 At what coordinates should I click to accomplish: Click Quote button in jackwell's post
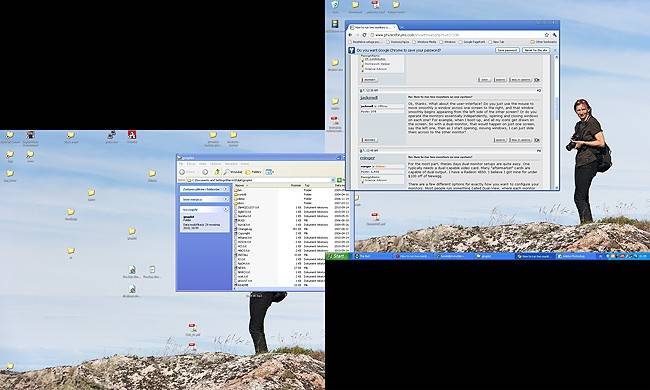pos(501,140)
